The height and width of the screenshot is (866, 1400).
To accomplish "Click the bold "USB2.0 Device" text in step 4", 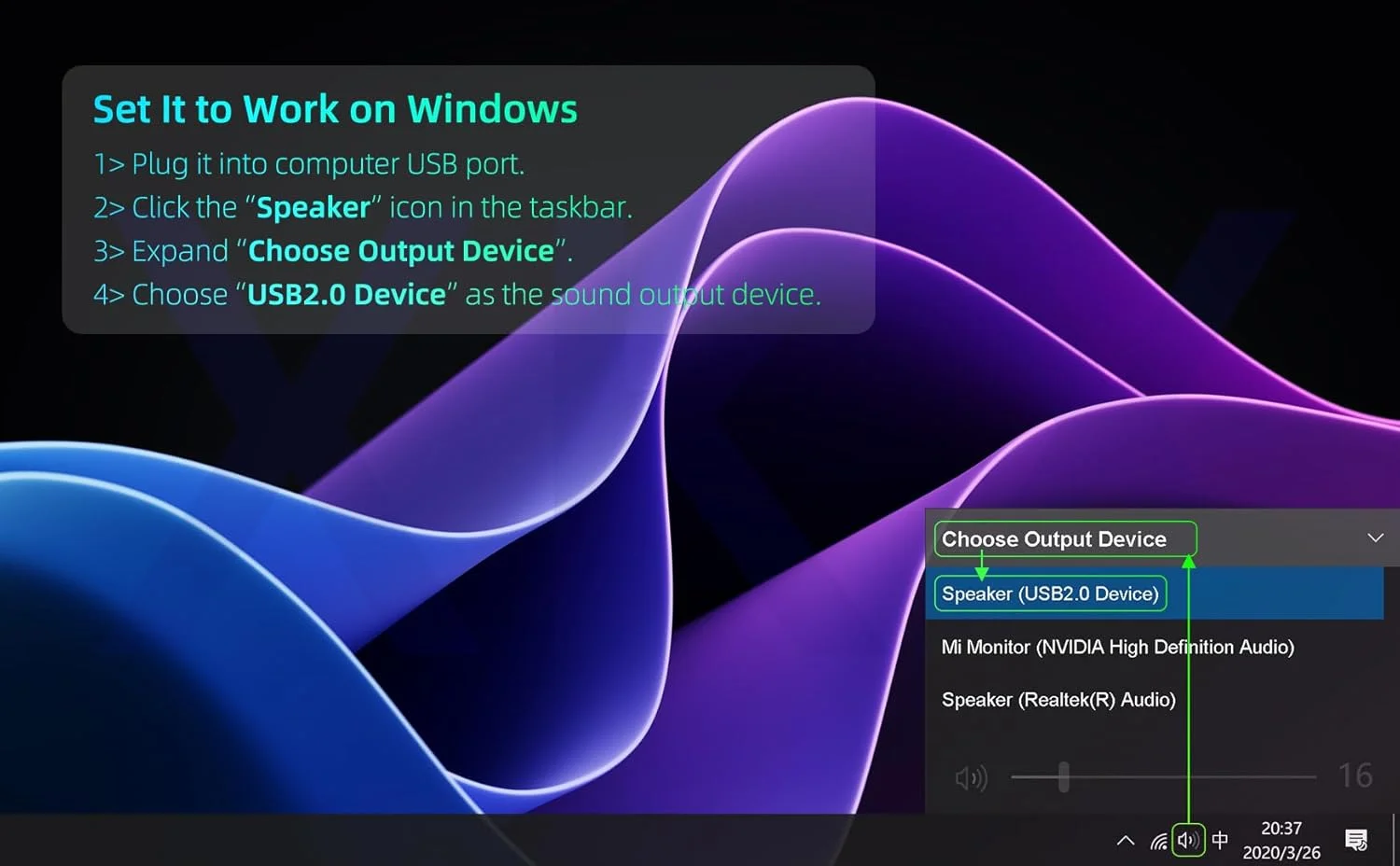I will 346,295.
